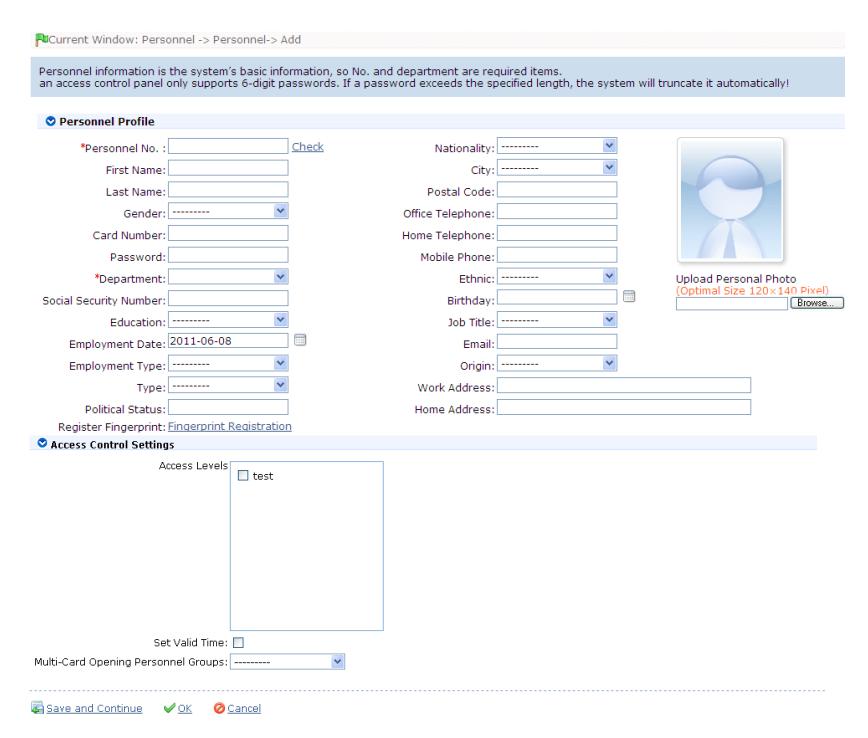Click the Home Address field
This screenshot has height=738, width=868.
click(624, 407)
